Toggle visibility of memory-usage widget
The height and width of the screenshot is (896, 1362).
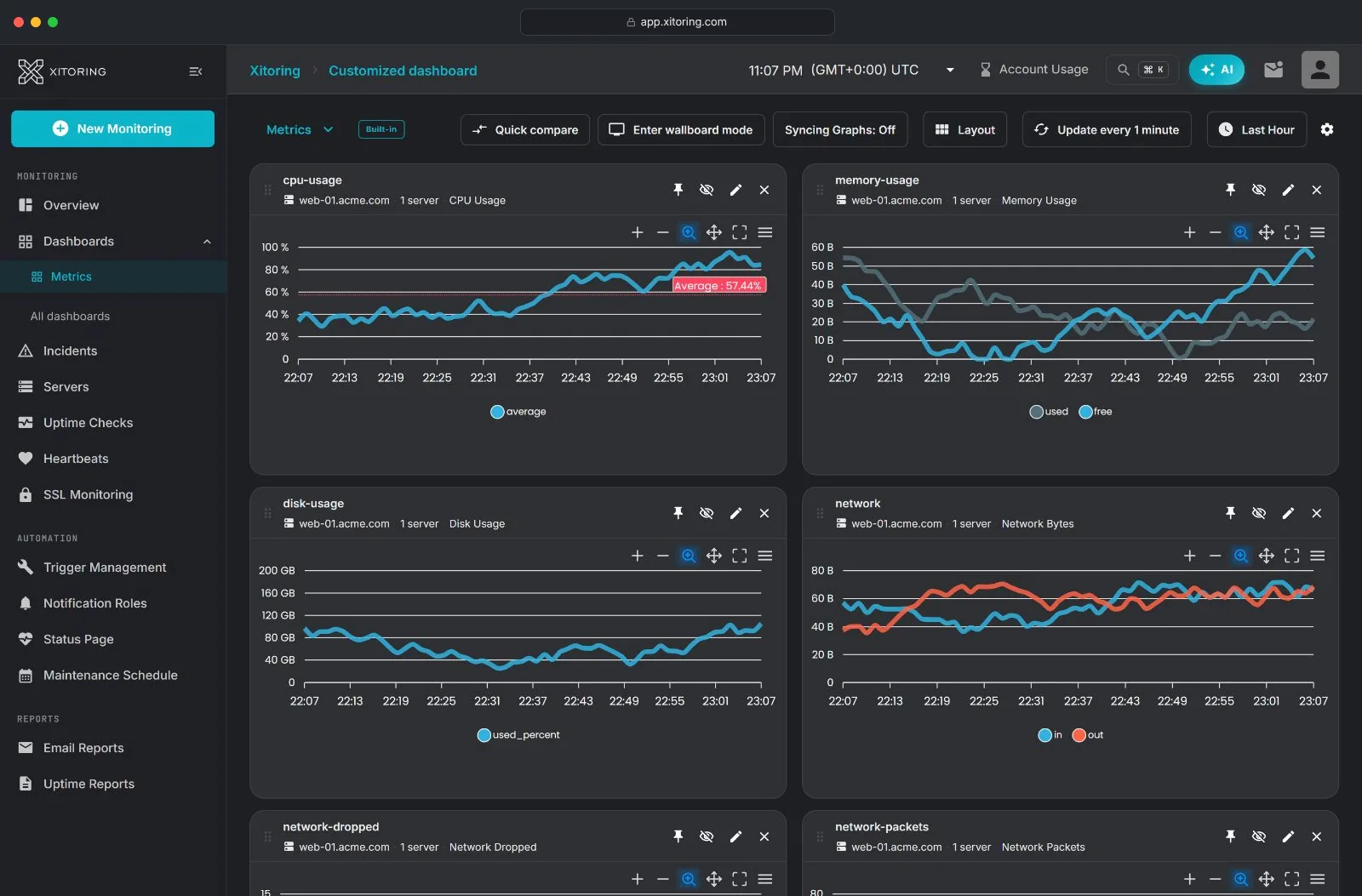click(1259, 190)
